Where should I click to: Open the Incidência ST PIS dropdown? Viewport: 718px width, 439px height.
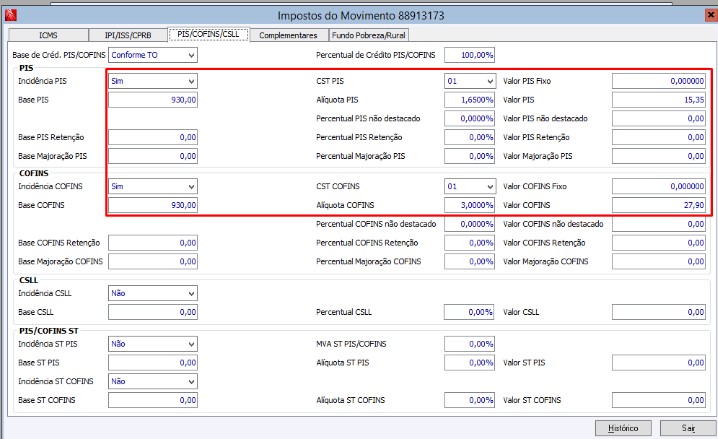(153, 344)
